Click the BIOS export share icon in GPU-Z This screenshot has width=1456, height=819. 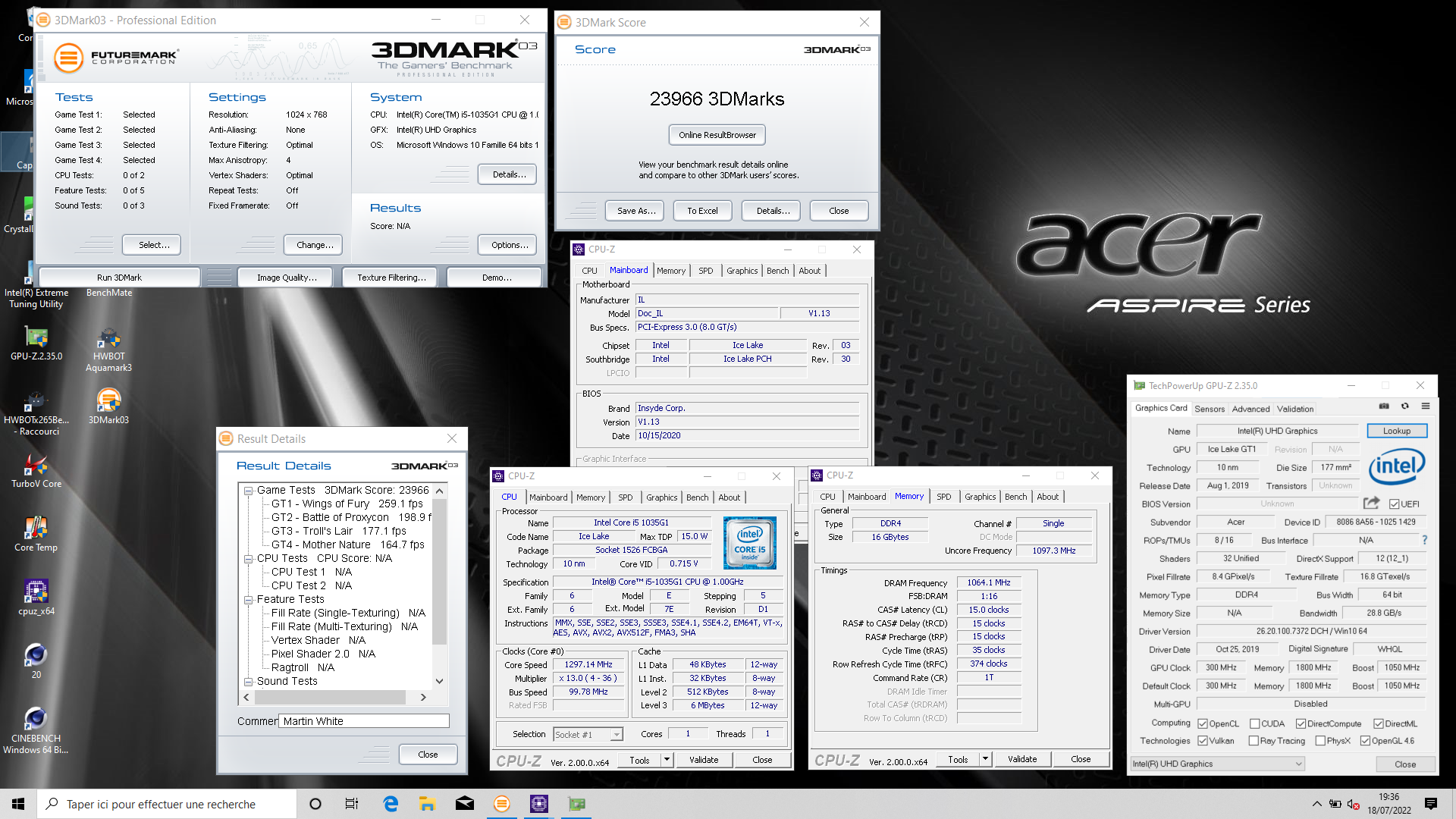click(x=1371, y=503)
